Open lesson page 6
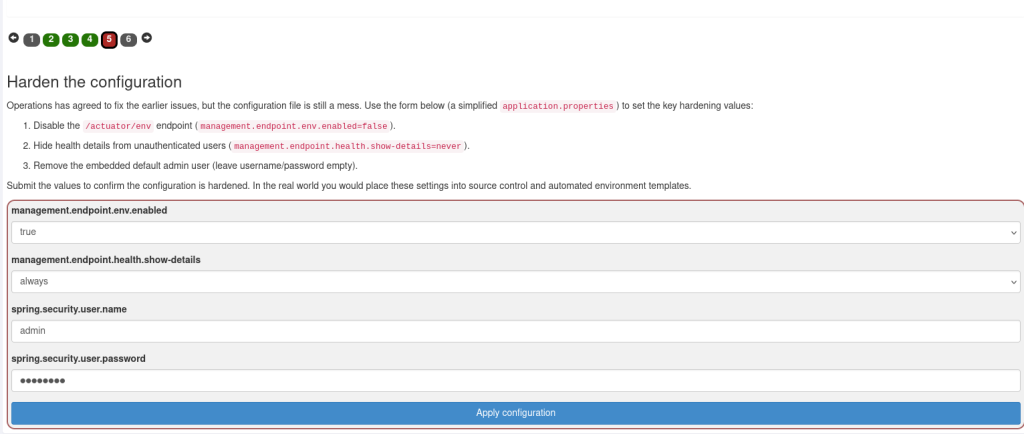 coord(129,40)
